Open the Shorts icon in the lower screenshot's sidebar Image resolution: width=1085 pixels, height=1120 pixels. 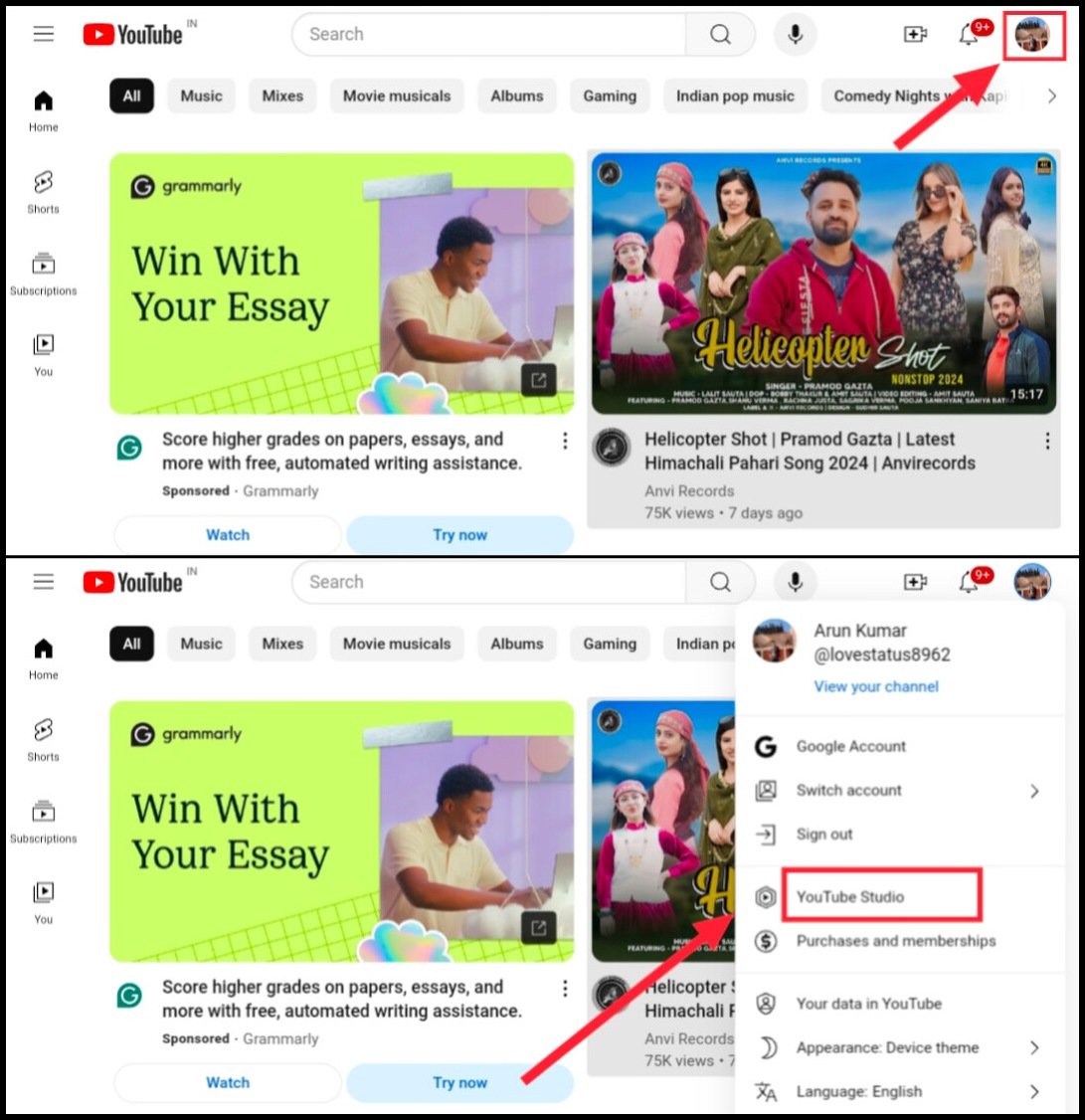coord(44,730)
